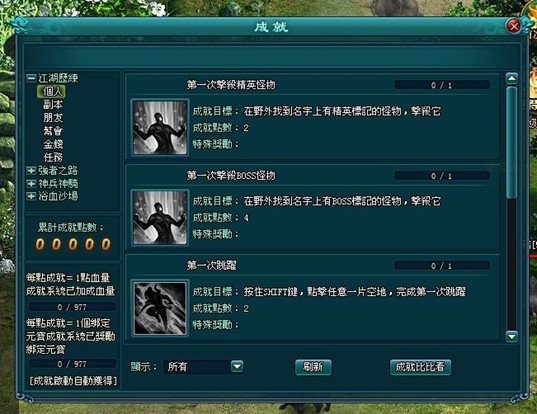Expand the 強者之路 category
The width and height of the screenshot is (537, 414).
(x=31, y=170)
